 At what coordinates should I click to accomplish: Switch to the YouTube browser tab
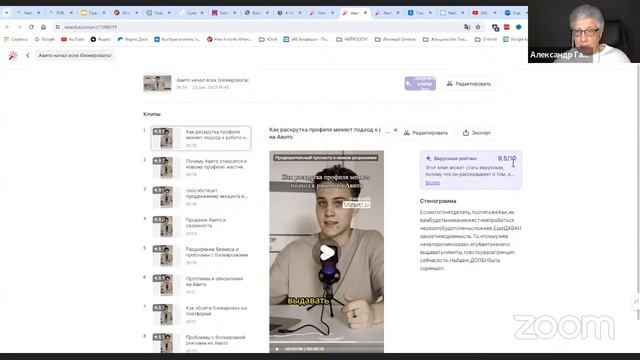pos(484,13)
